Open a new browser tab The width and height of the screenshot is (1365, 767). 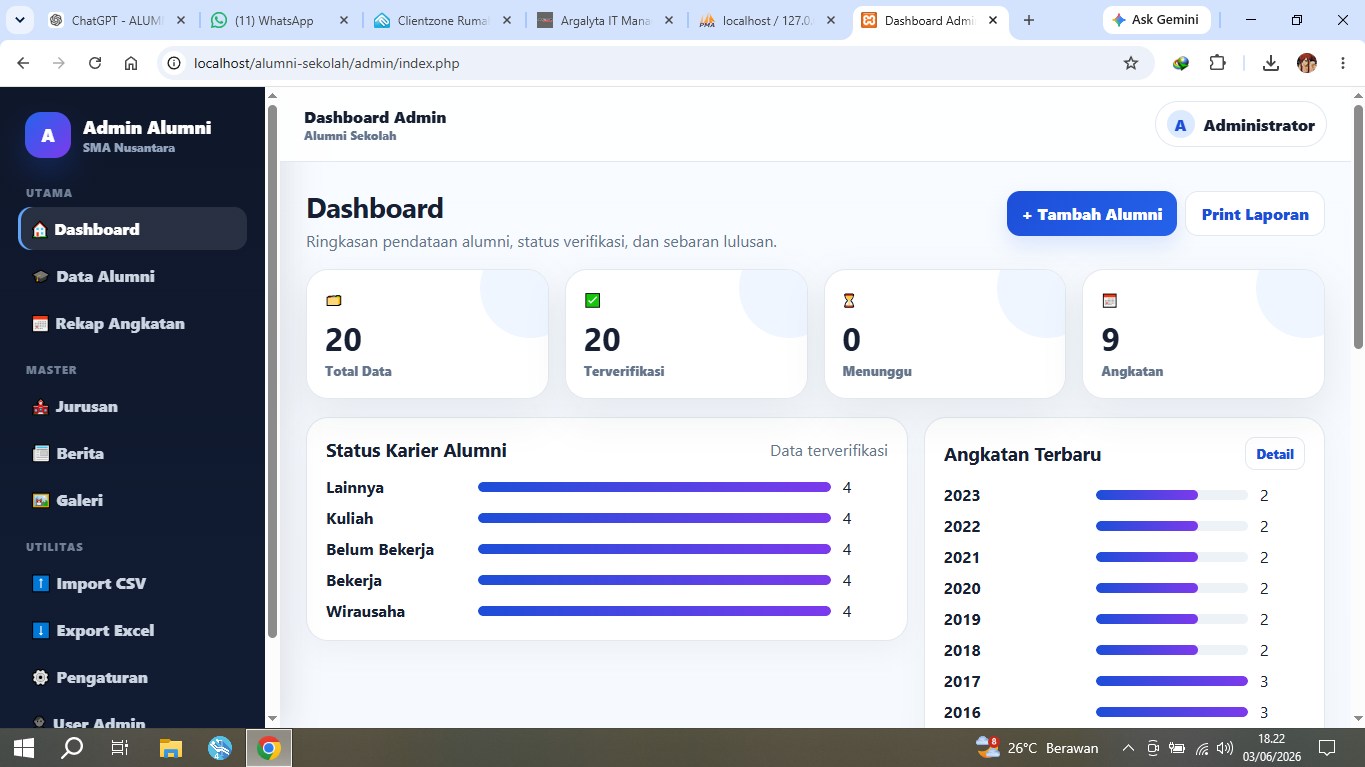[x=1029, y=20]
